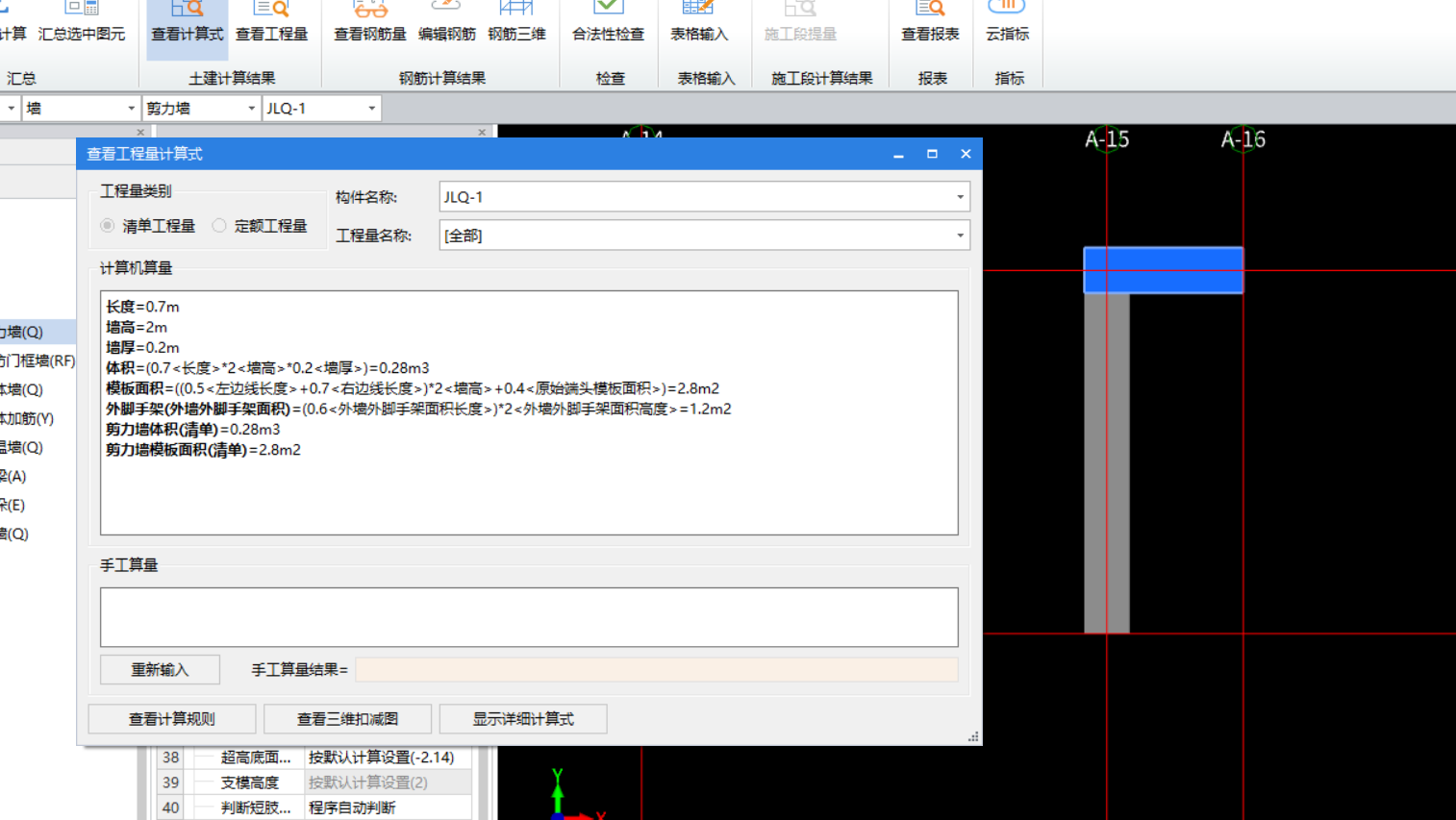Image resolution: width=1456 pixels, height=820 pixels.
Task: Click the 手工算量结果 output field
Action: tap(657, 670)
